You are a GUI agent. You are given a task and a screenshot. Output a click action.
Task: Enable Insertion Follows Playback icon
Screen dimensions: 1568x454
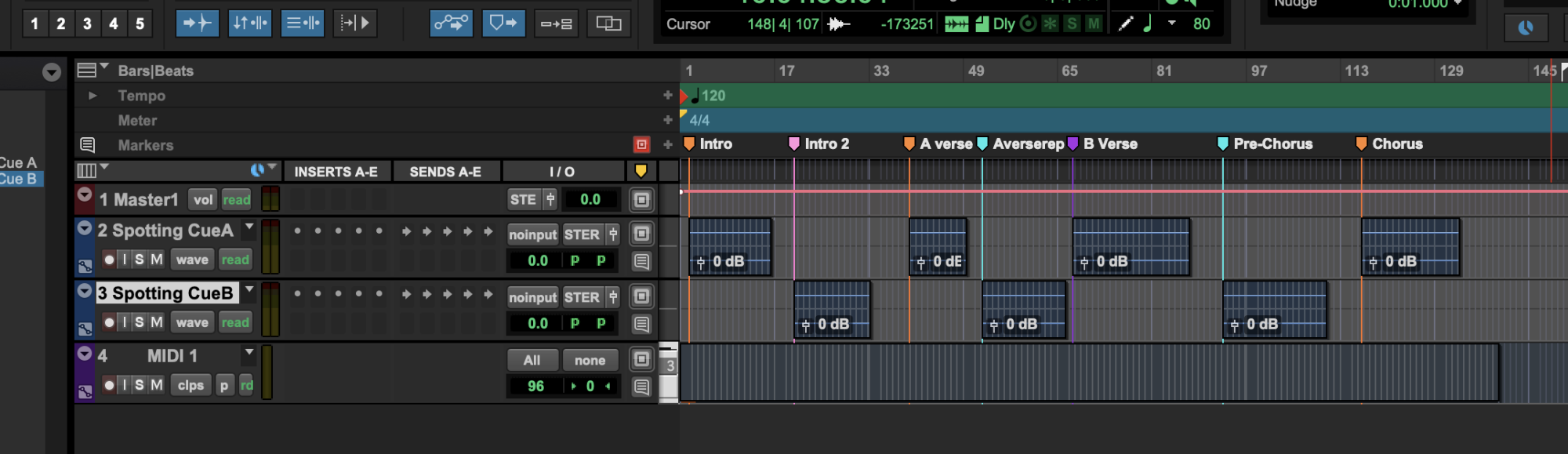tap(354, 24)
